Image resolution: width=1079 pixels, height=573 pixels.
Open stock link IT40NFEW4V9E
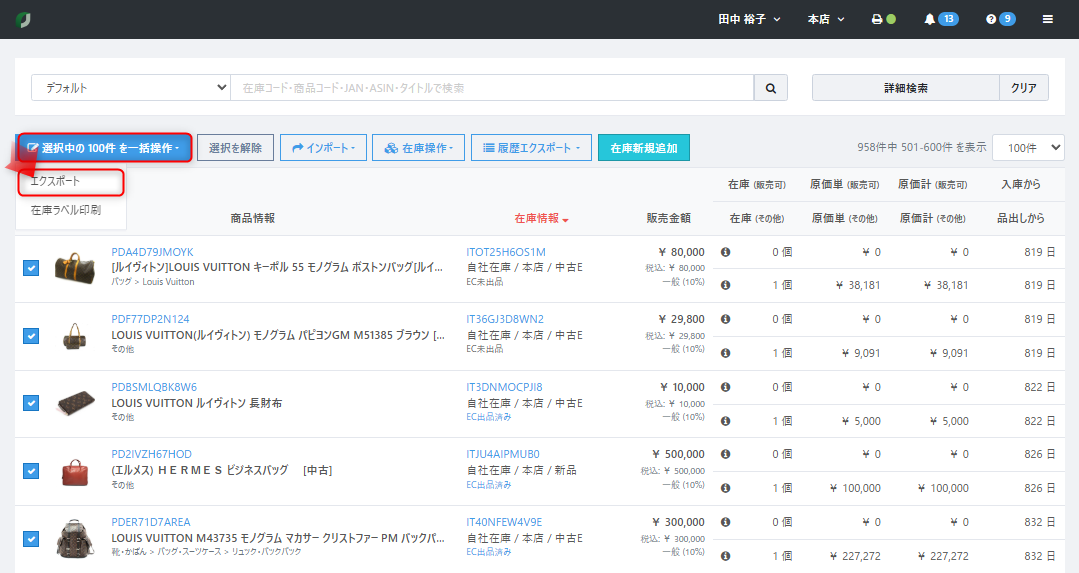504,522
